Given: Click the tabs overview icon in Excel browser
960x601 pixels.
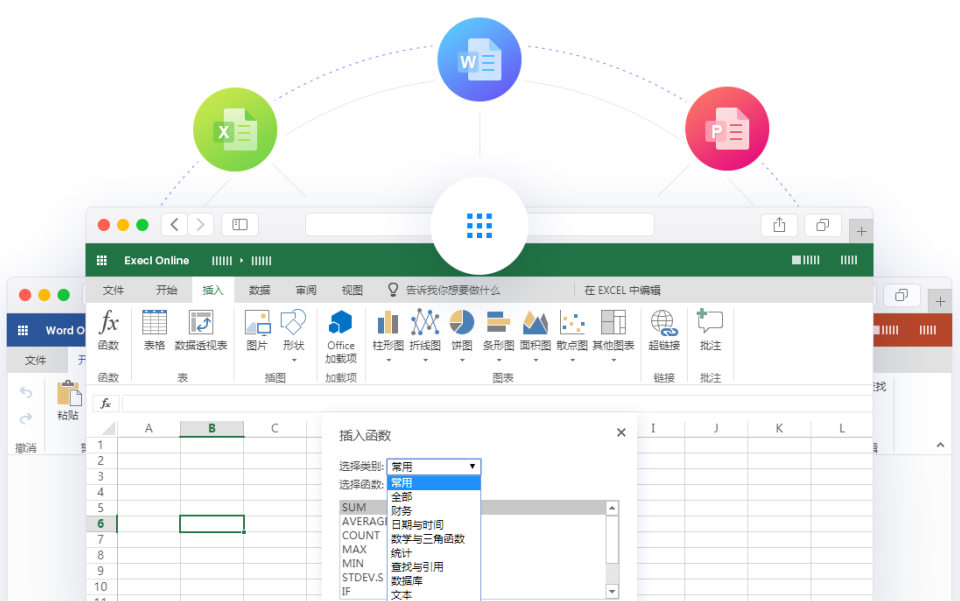Looking at the screenshot, I should click(822, 225).
